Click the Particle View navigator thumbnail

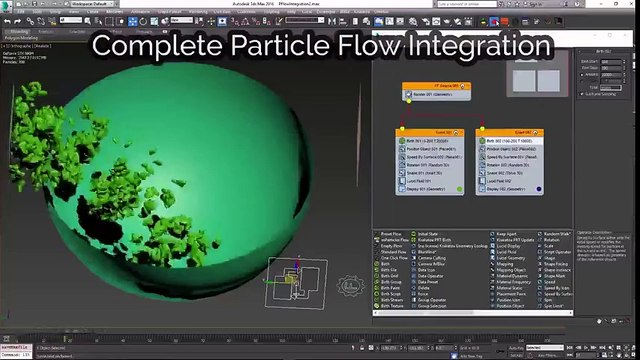click(x=537, y=74)
